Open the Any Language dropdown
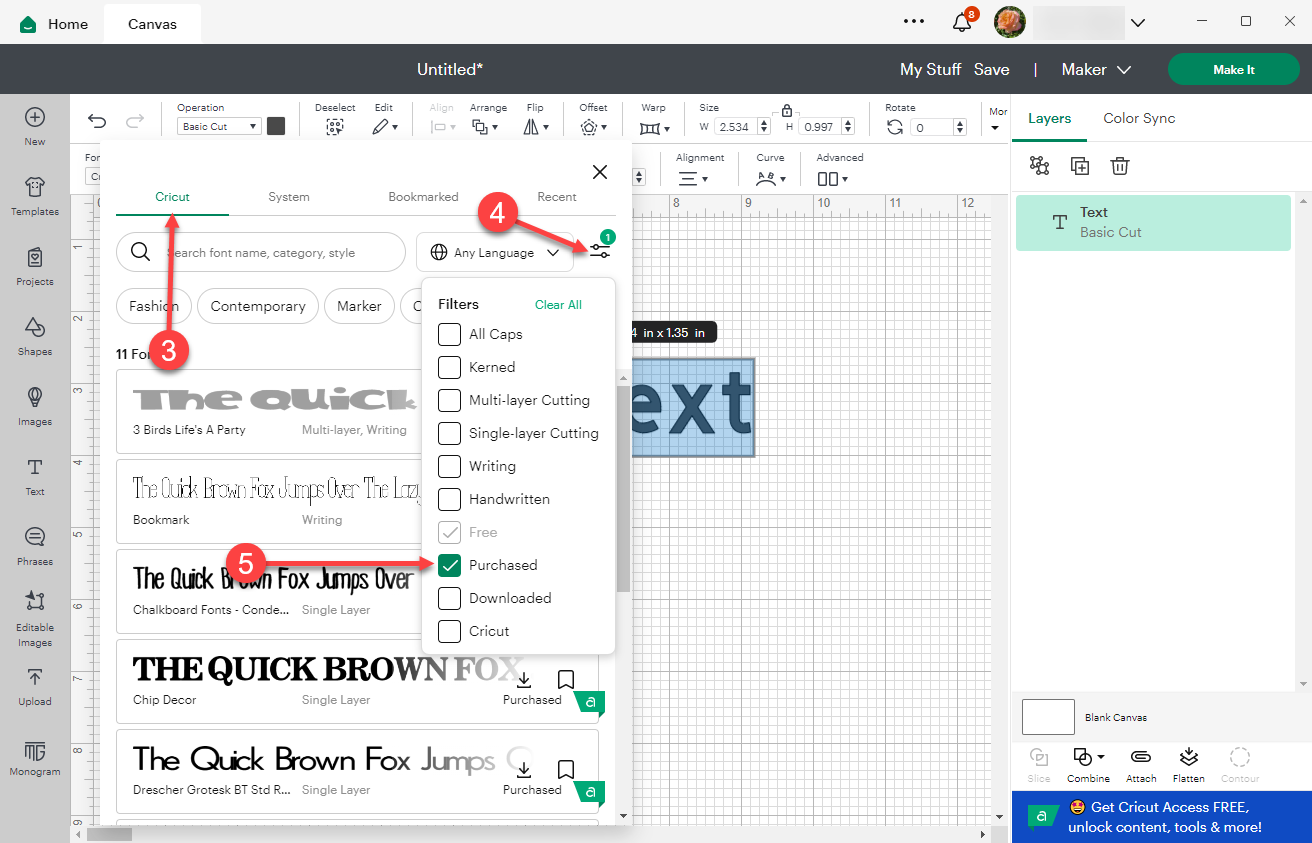 494,252
